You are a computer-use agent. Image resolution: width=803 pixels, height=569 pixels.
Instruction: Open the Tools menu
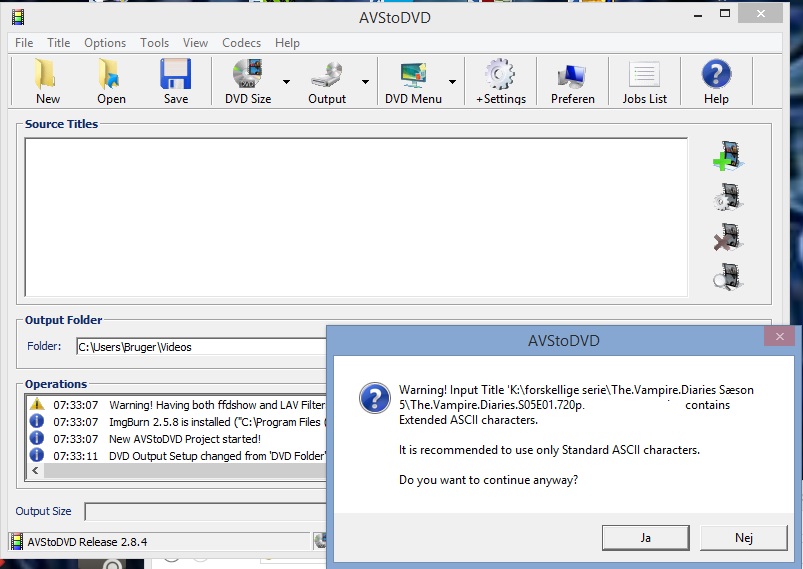click(x=154, y=43)
